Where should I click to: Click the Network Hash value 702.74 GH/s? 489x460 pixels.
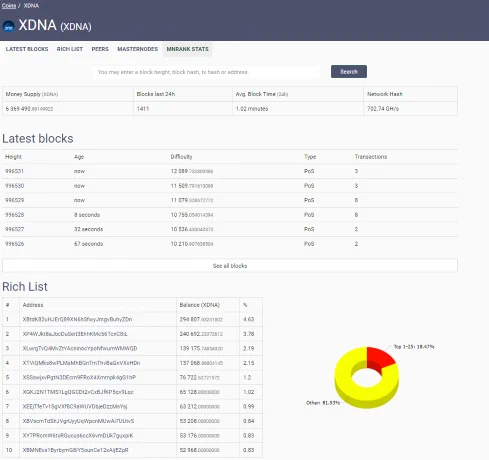pos(383,109)
